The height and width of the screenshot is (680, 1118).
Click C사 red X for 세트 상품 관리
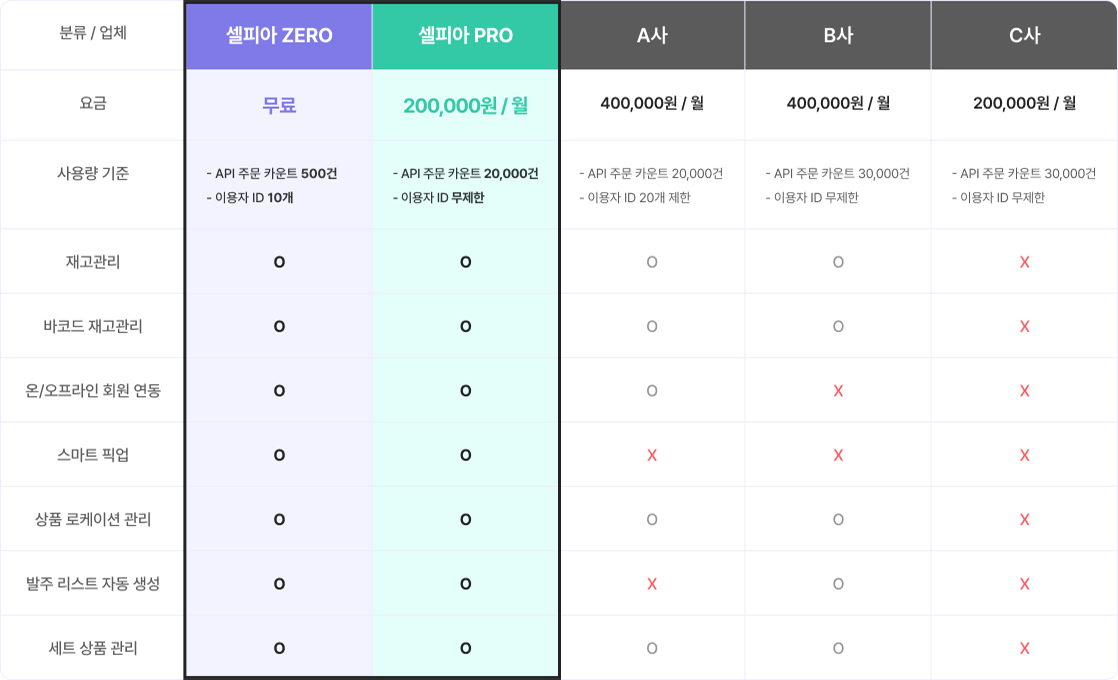pos(1024,648)
